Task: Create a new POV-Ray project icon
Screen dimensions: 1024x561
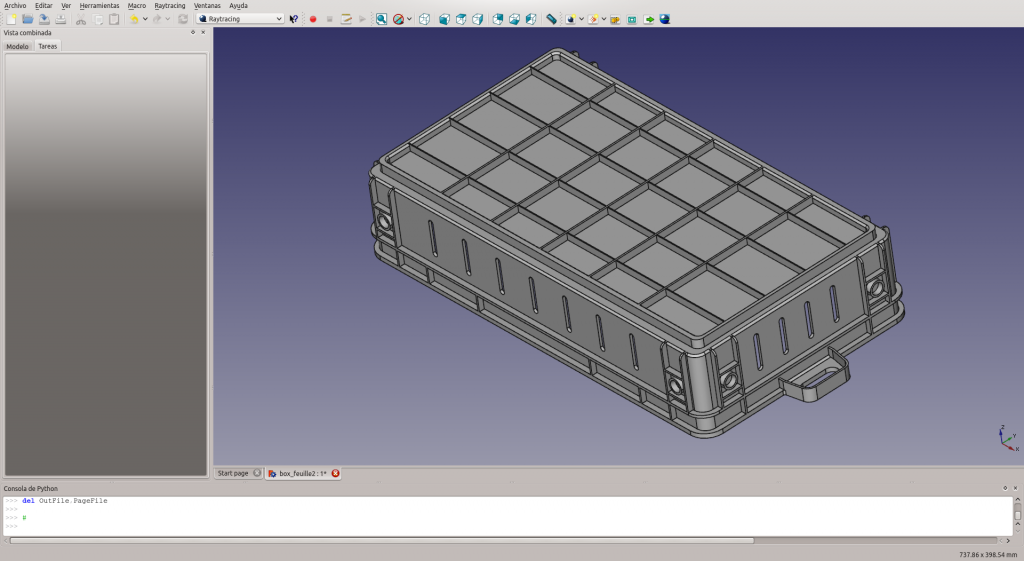Action: [571, 19]
